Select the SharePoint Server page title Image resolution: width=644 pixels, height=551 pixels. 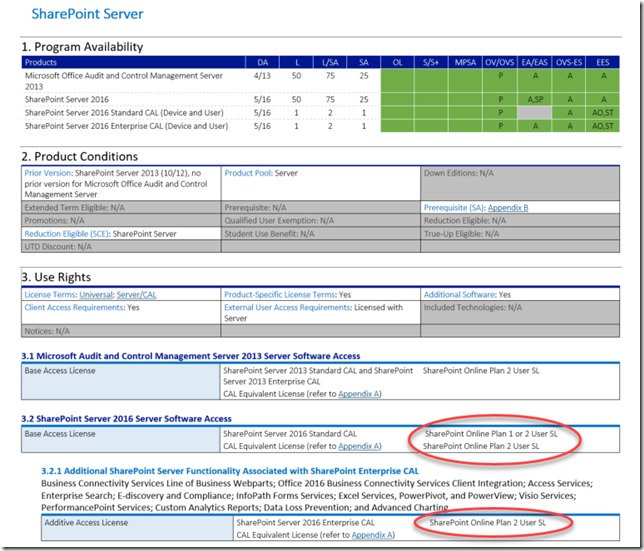pyautogui.click(x=87, y=14)
